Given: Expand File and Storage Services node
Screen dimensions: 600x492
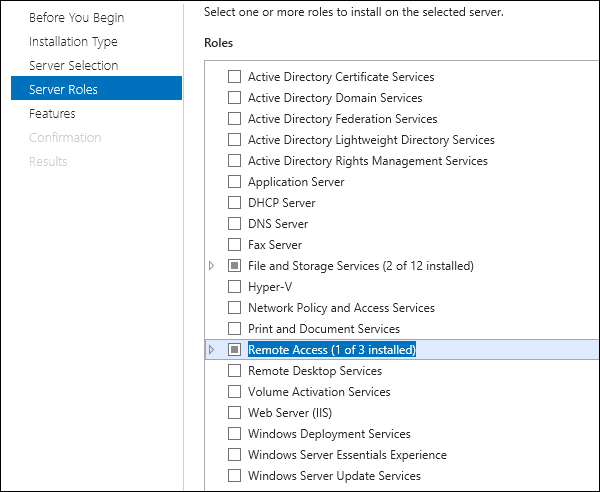Looking at the screenshot, I should point(211,266).
